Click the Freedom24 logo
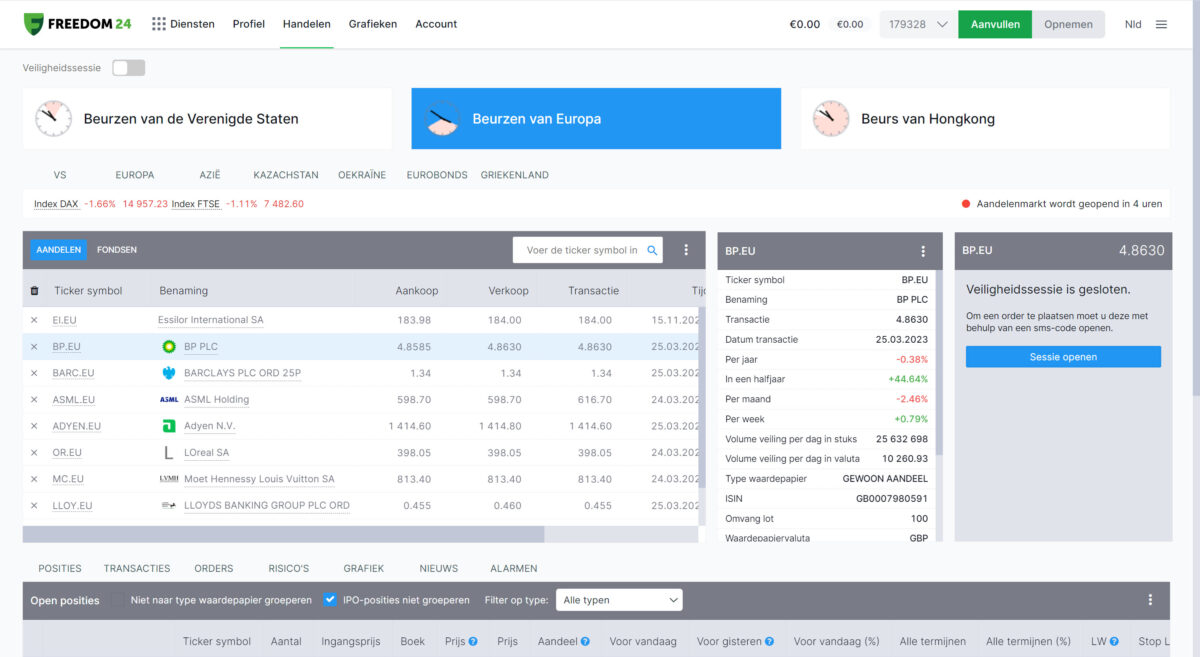1200x657 pixels. [80, 24]
